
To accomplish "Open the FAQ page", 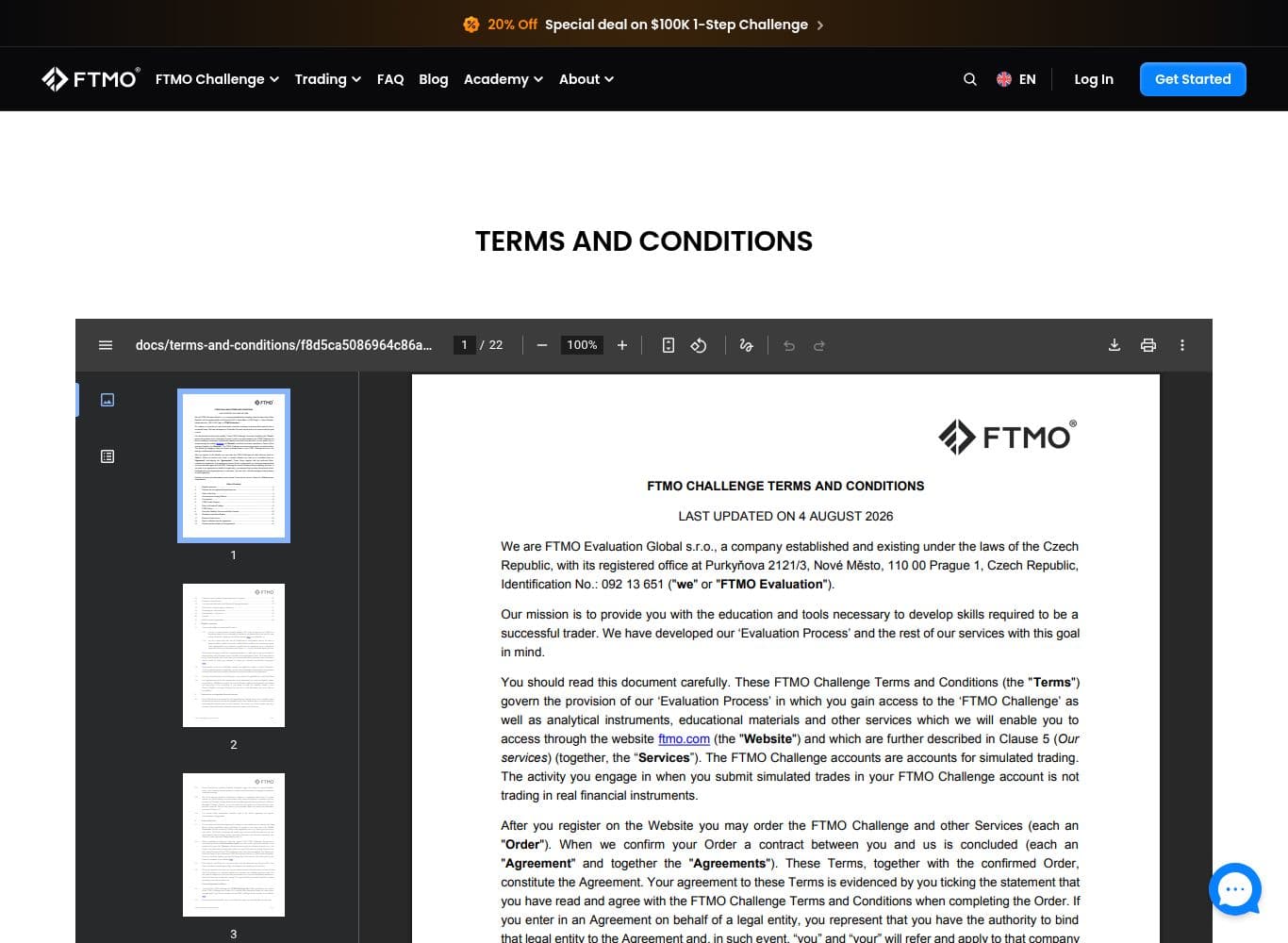I will pos(390,79).
